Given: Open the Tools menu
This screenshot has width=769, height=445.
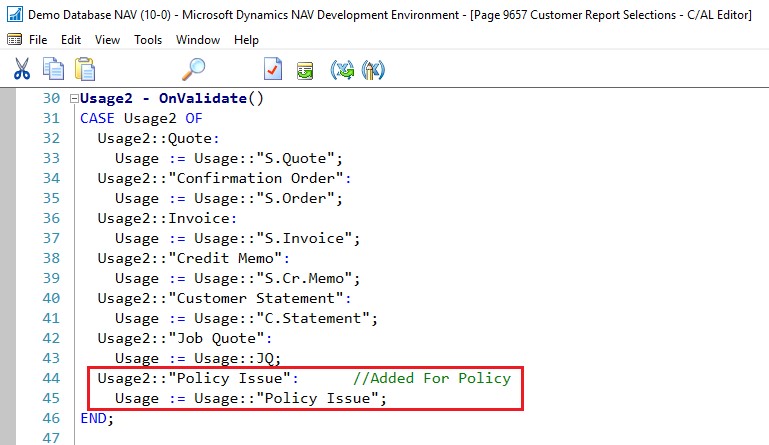Looking at the screenshot, I should tap(148, 40).
